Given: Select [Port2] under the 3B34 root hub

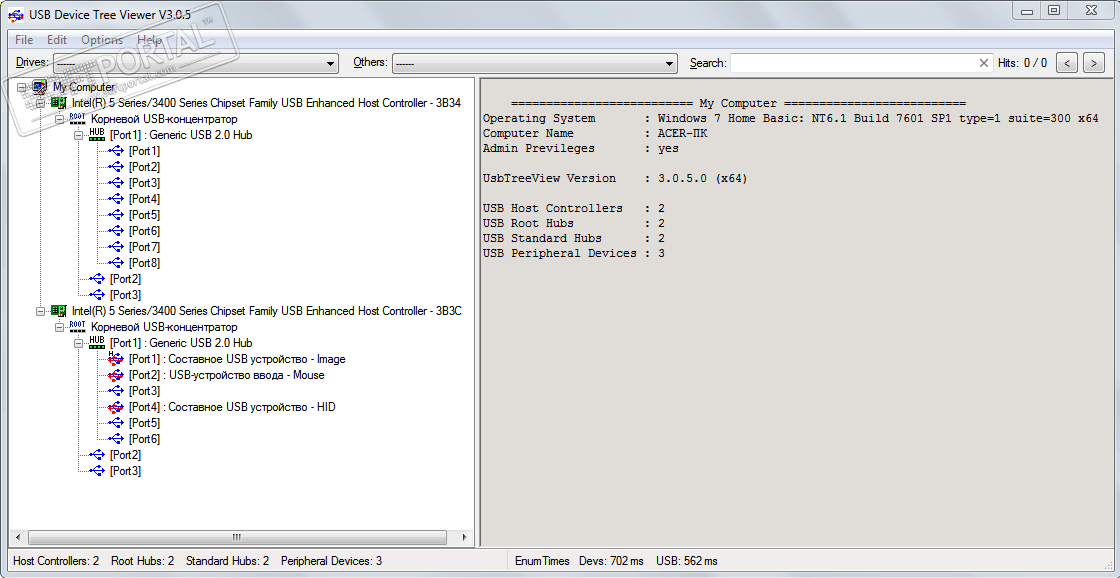Looking at the screenshot, I should (126, 279).
